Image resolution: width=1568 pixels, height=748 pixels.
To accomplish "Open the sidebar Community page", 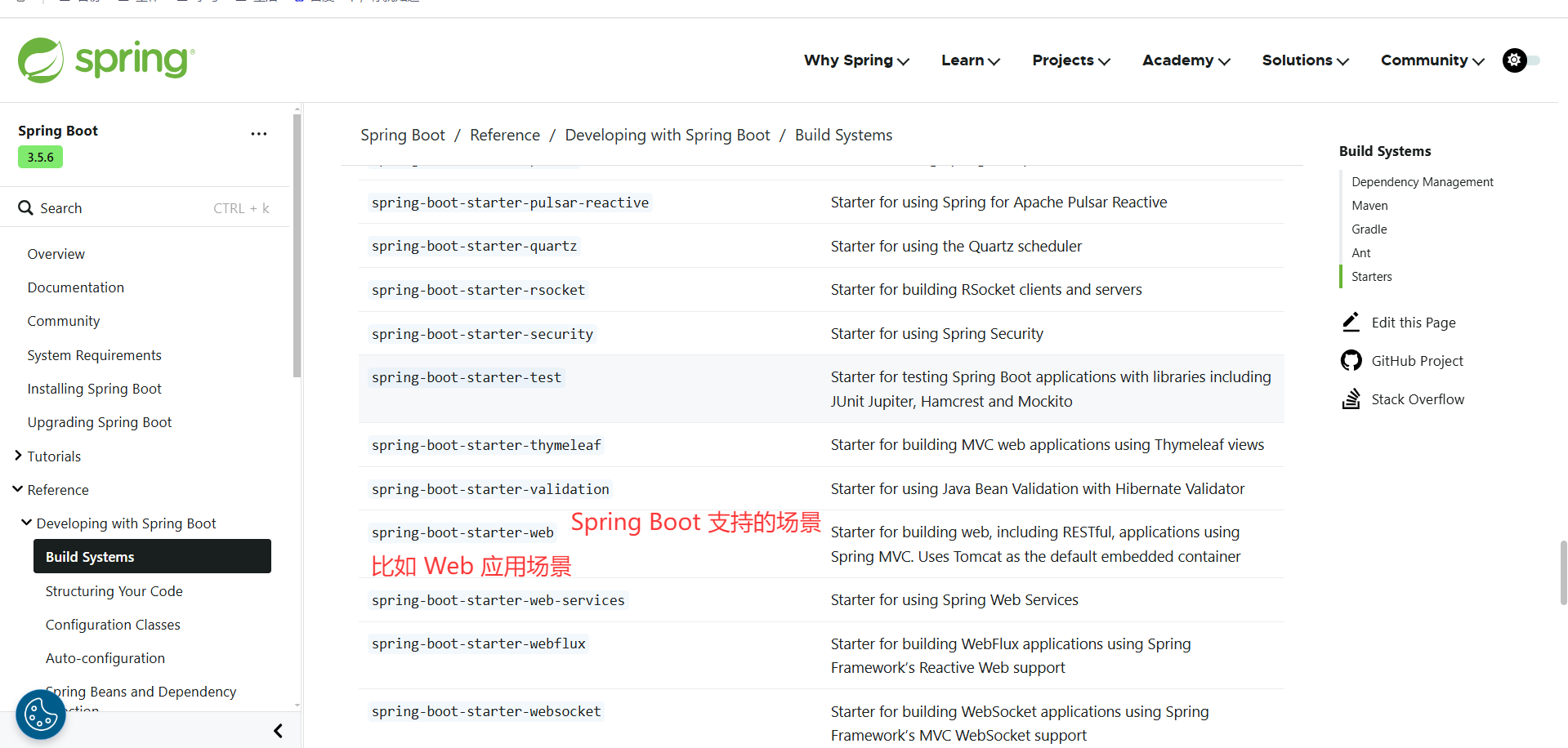I will (x=64, y=321).
